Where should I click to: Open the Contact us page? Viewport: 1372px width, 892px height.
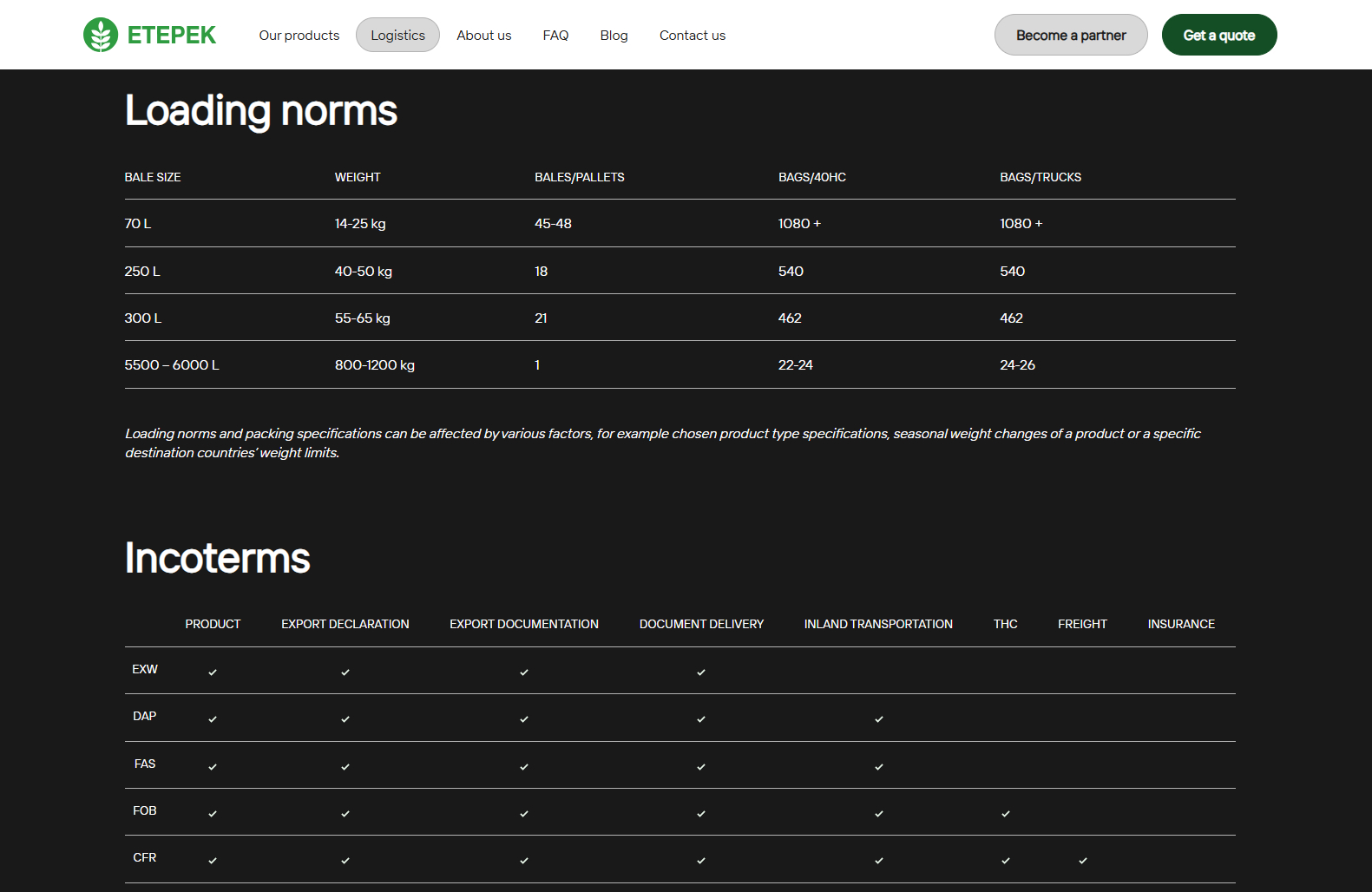(x=693, y=36)
